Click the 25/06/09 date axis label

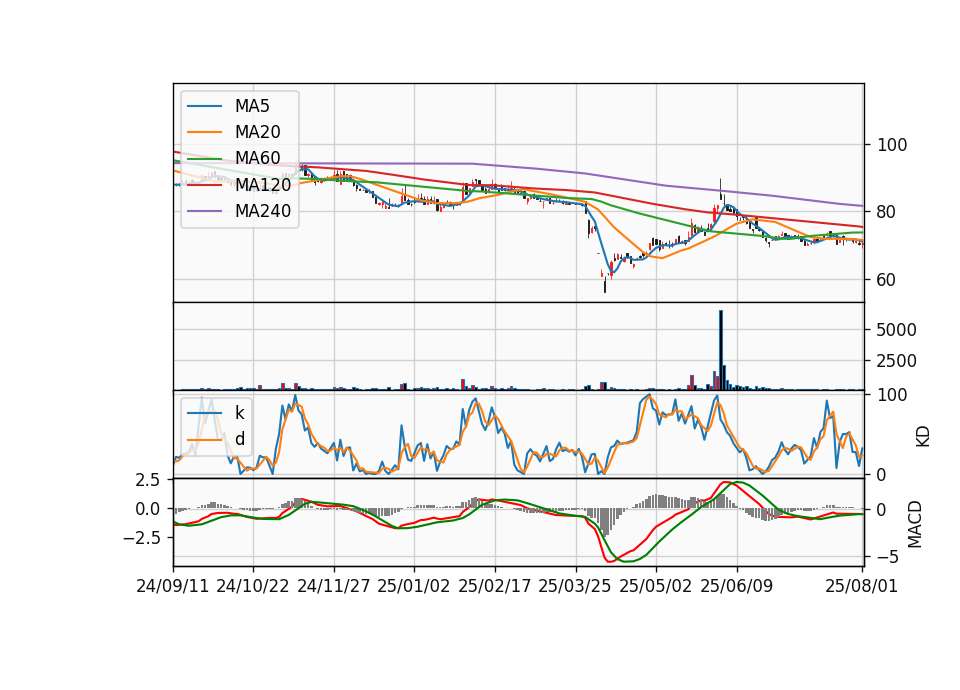coord(736,586)
